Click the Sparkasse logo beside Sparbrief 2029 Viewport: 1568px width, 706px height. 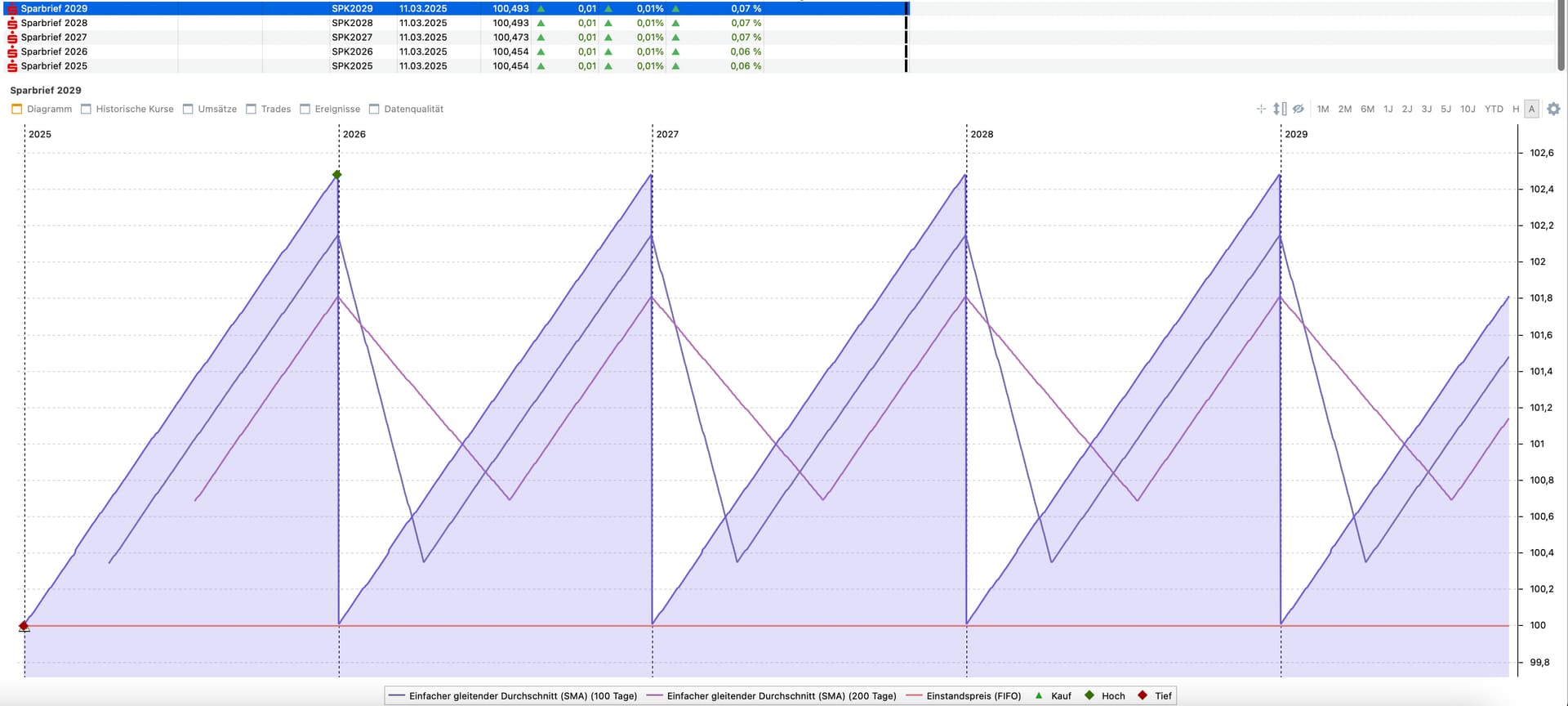point(12,9)
